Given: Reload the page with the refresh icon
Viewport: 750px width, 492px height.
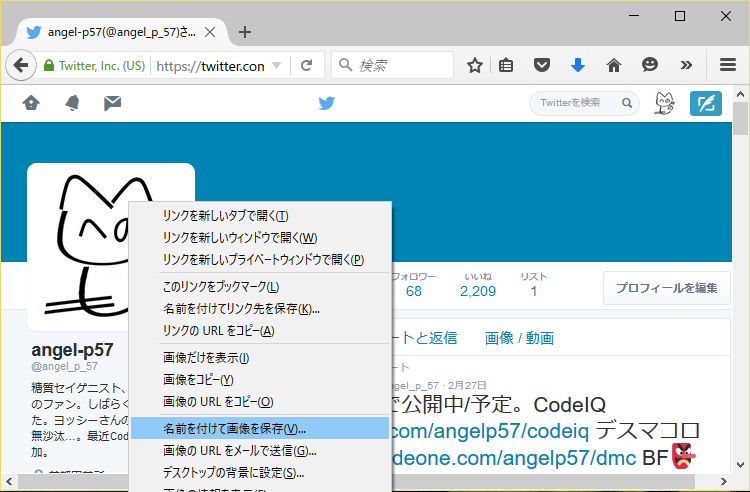Looking at the screenshot, I should [307, 65].
